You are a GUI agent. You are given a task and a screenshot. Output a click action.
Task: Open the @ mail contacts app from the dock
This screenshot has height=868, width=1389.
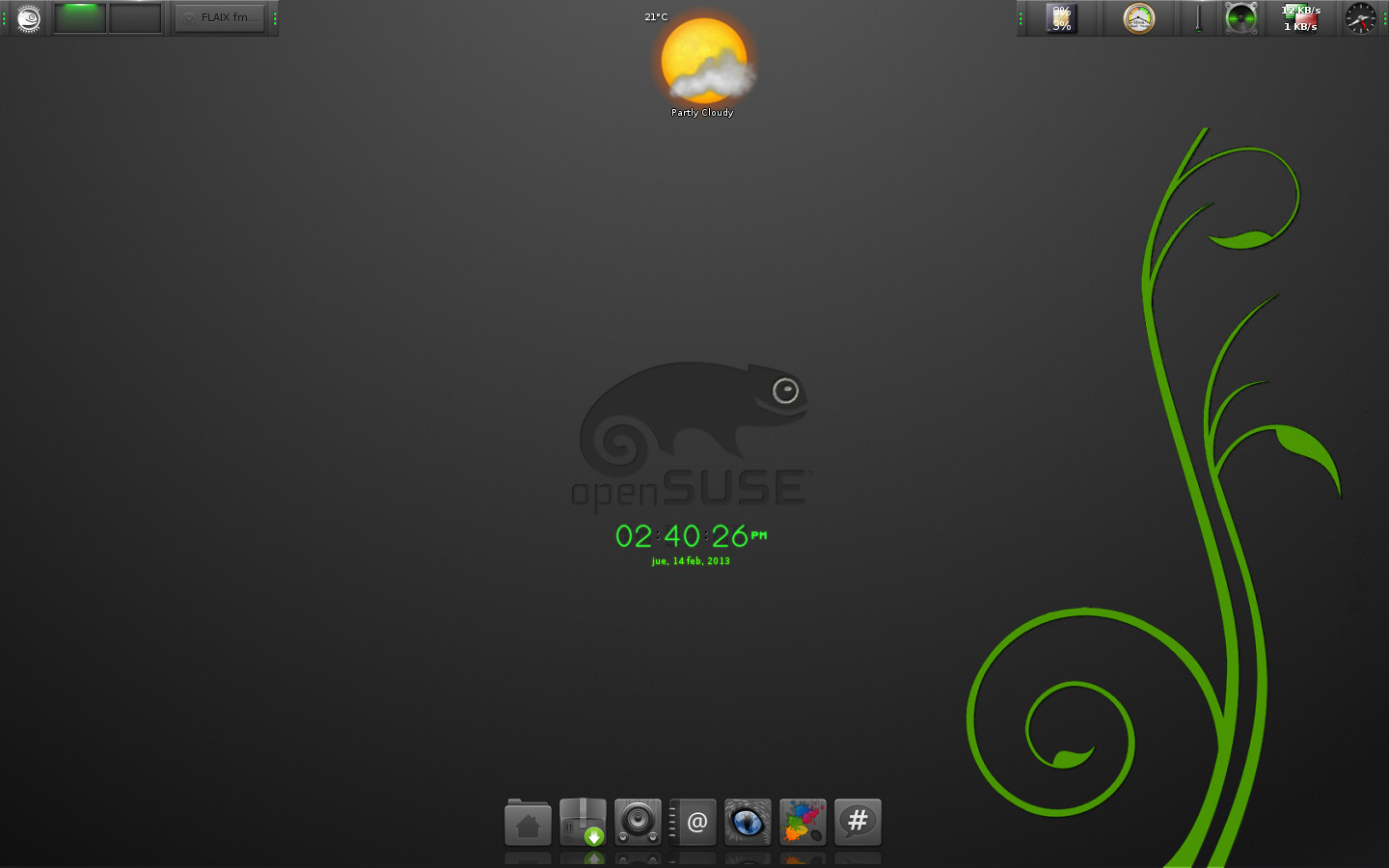tap(693, 822)
